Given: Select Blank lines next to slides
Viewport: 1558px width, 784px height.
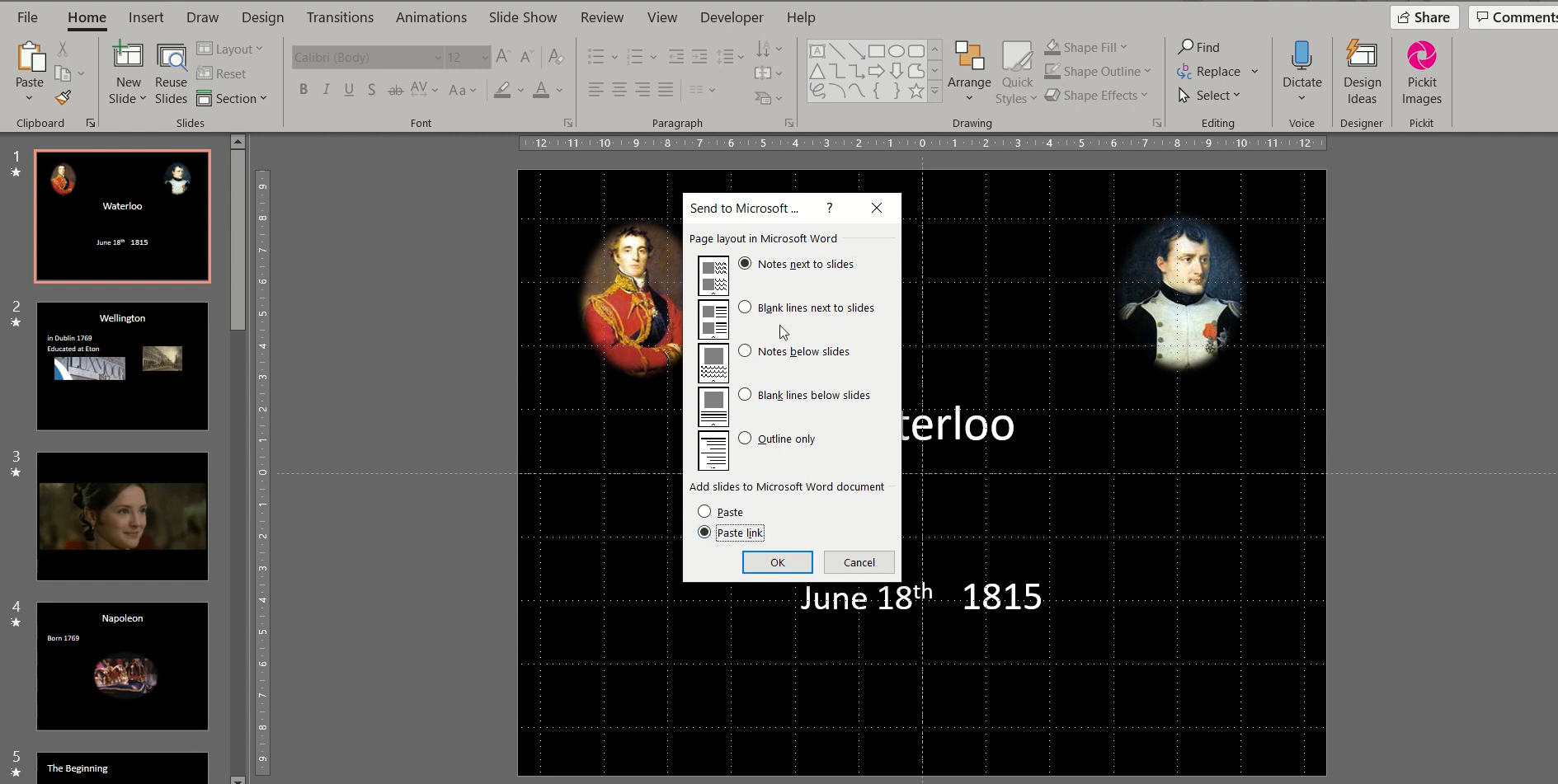Looking at the screenshot, I should [x=745, y=307].
